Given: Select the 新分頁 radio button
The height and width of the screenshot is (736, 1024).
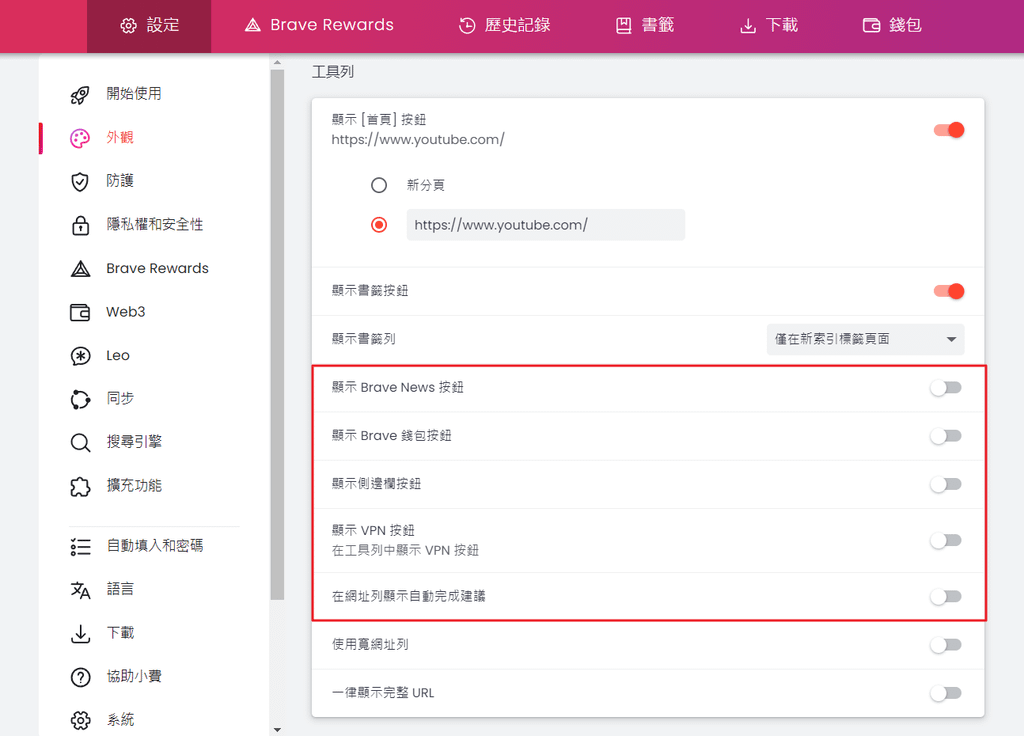Looking at the screenshot, I should tap(379, 185).
